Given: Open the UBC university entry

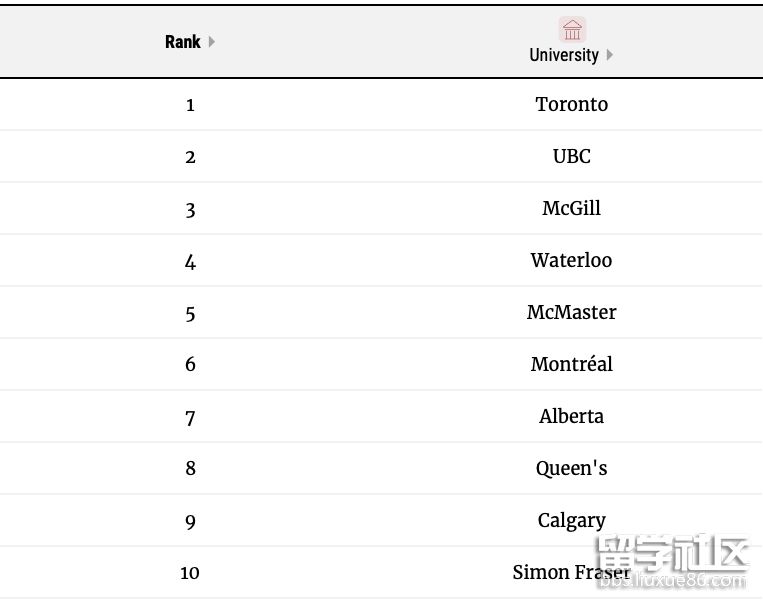Looking at the screenshot, I should (572, 156).
